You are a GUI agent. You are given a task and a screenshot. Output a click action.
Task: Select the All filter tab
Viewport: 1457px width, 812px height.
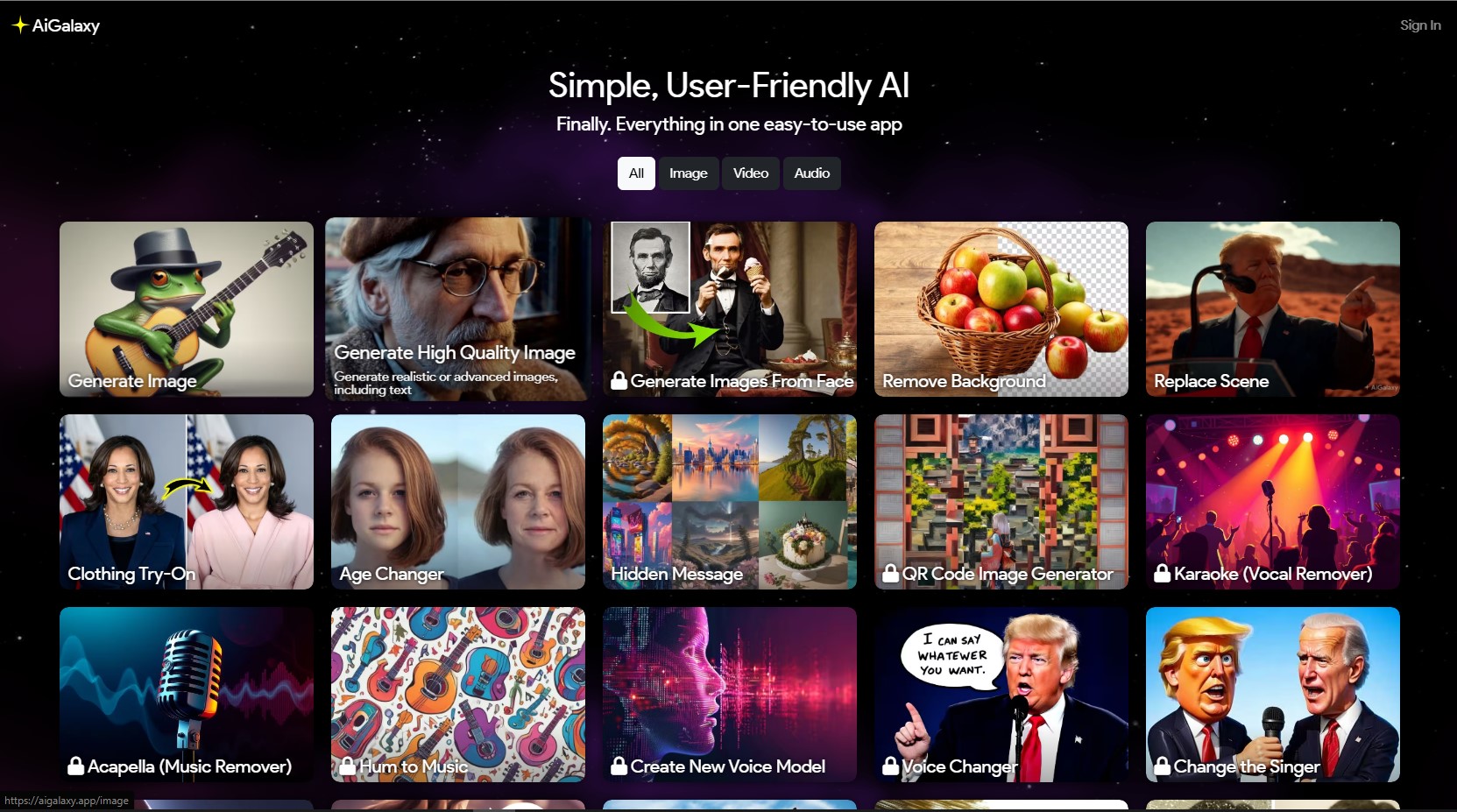(x=636, y=173)
